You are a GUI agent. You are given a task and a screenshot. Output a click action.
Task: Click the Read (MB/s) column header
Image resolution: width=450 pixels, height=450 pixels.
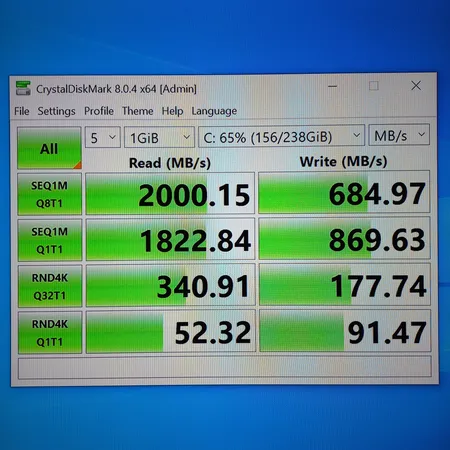pos(170,163)
